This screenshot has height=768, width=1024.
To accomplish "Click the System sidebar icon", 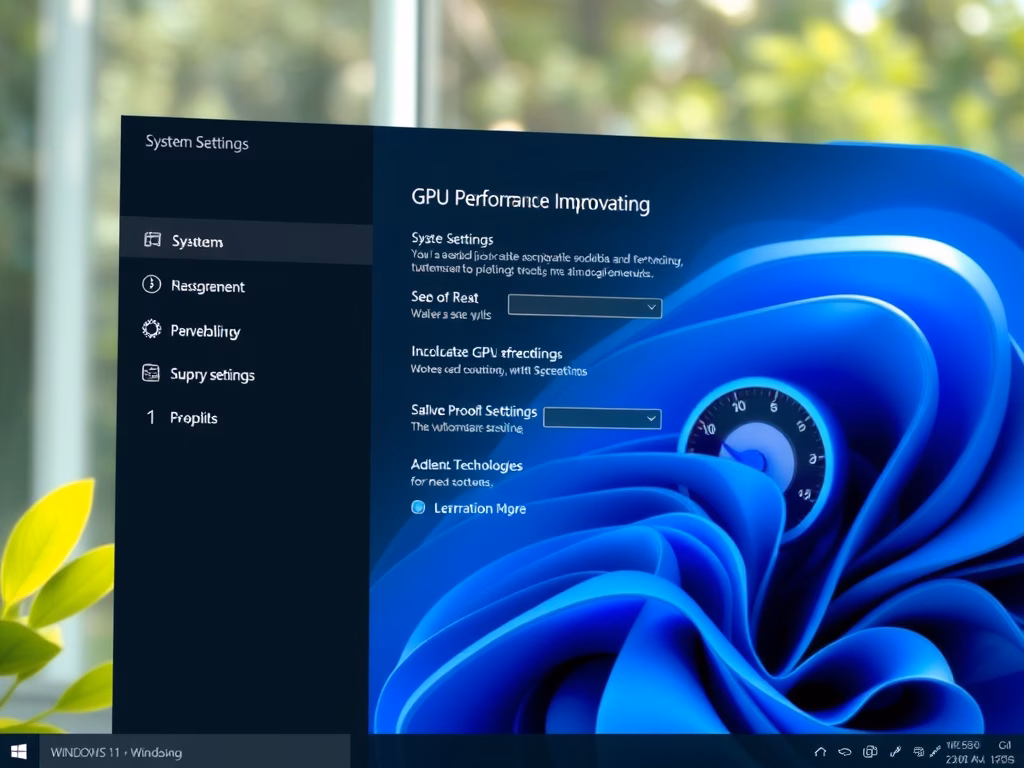I will (x=152, y=240).
